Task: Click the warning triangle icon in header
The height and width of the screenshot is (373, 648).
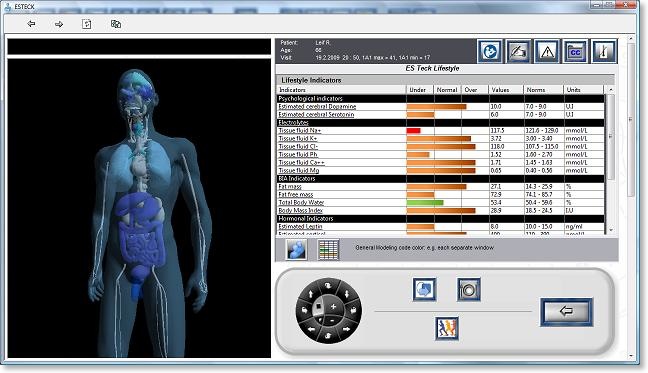Action: pyautogui.click(x=547, y=52)
